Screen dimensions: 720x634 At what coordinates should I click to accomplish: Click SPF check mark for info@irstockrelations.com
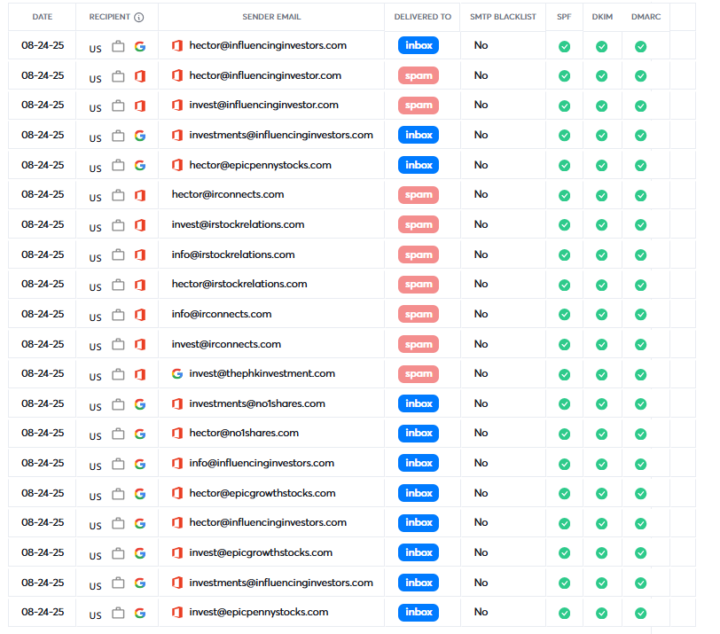[564, 255]
